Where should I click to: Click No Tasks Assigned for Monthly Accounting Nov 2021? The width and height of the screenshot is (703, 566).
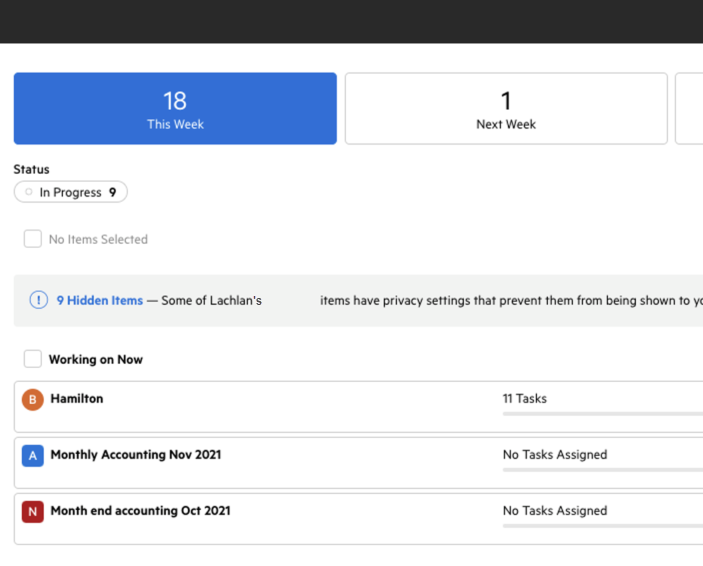[555, 454]
